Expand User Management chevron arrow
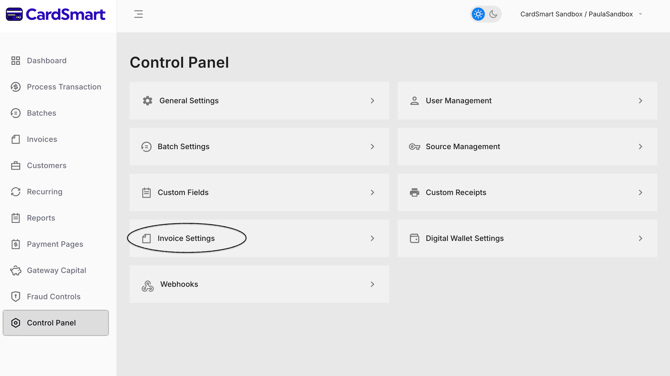 tap(640, 101)
